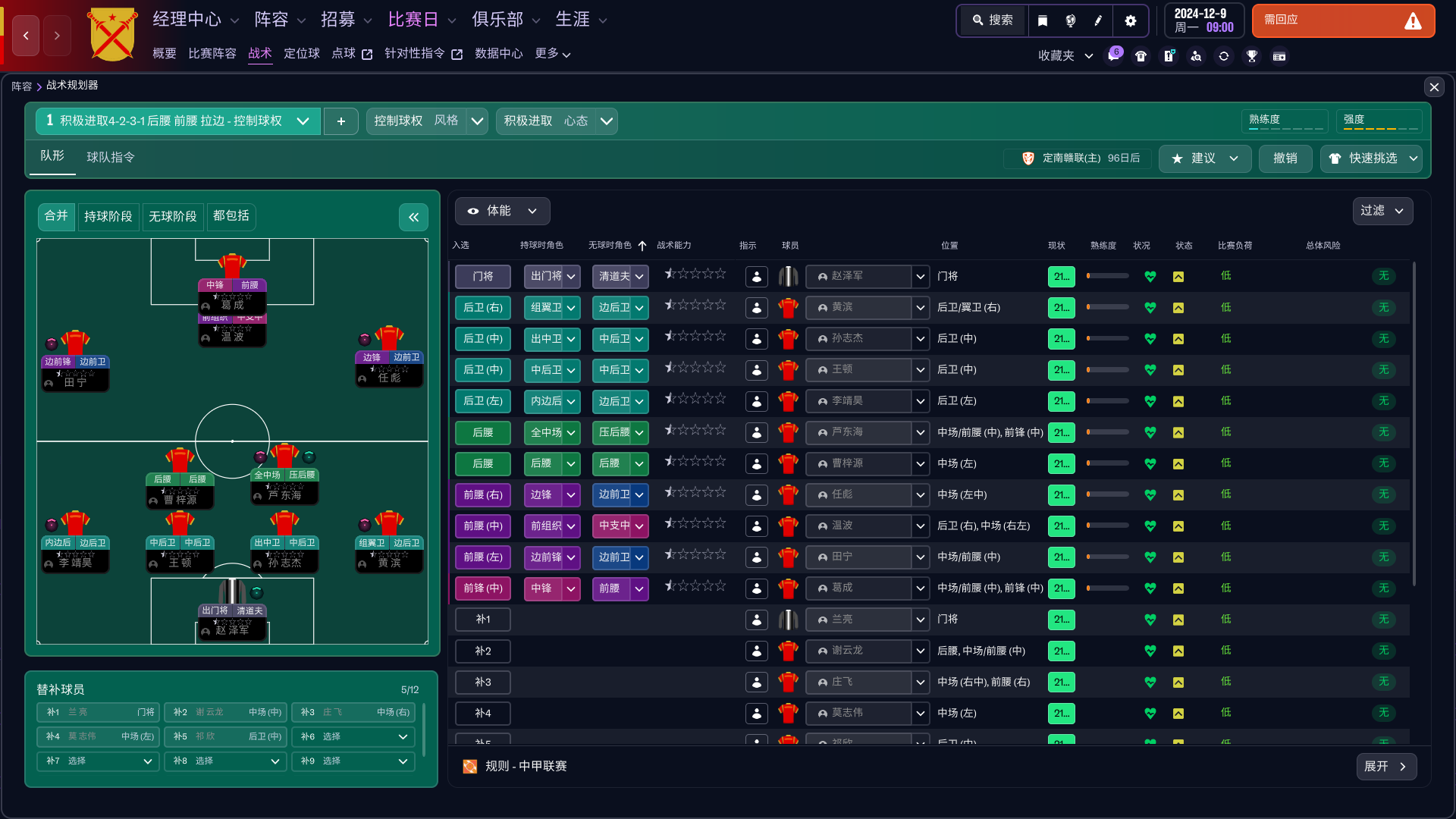Image resolution: width=1456 pixels, height=819 pixels.
Task: Select the 无球阶段 view toggle
Action: [x=172, y=216]
